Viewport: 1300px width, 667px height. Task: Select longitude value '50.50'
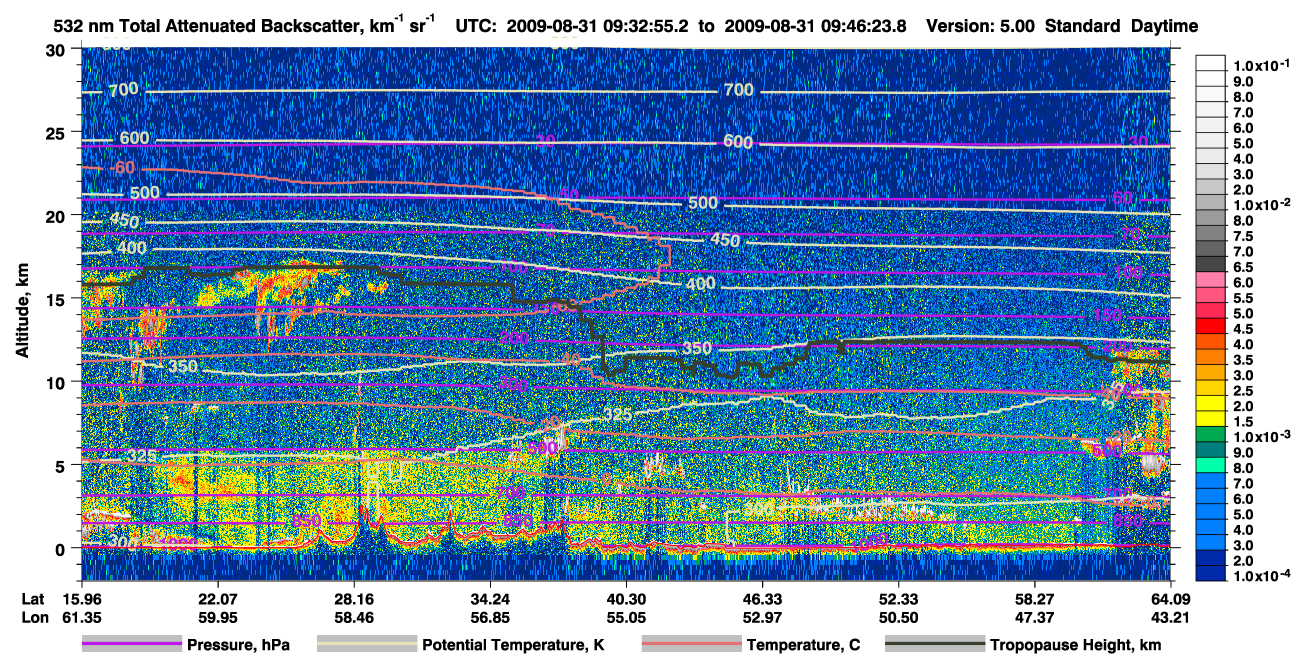tap(898, 618)
